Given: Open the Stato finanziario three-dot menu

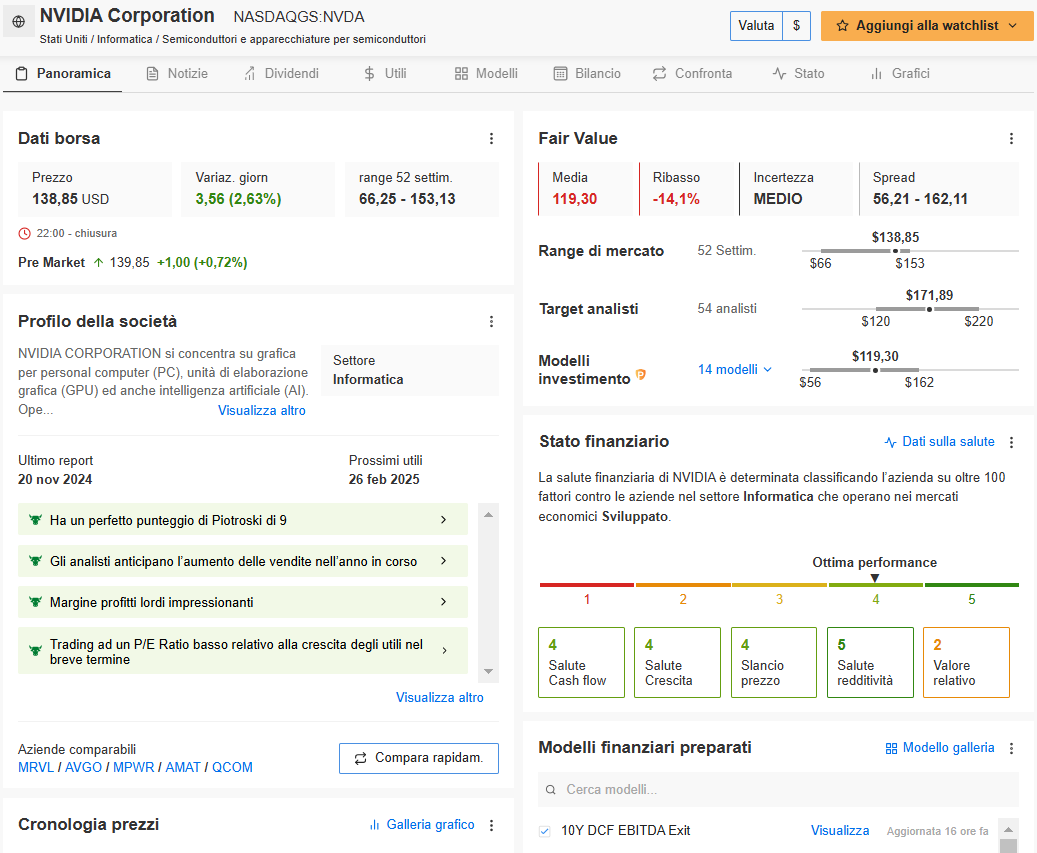Looking at the screenshot, I should click(x=1011, y=442).
